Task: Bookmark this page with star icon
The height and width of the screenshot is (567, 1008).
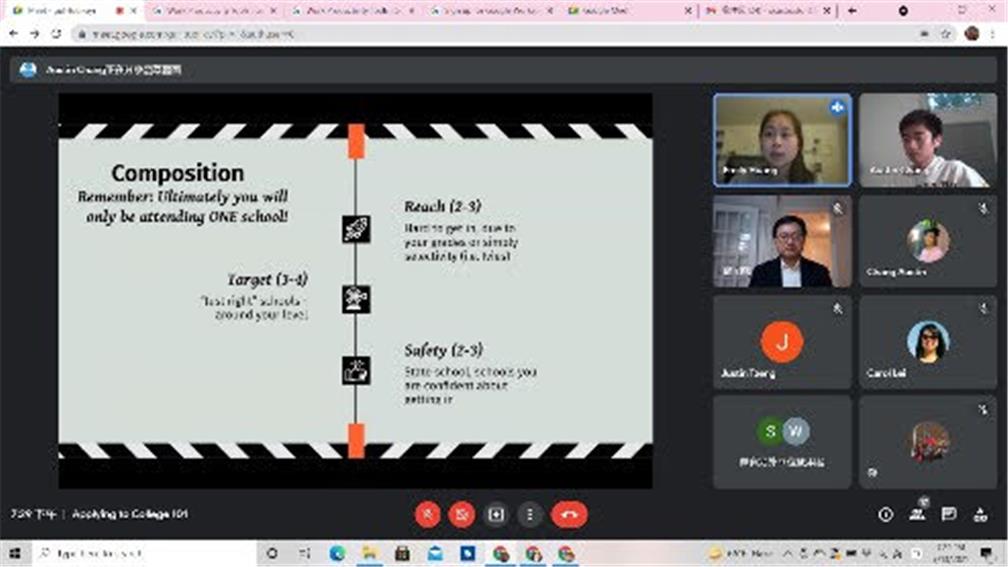Action: pos(945,33)
